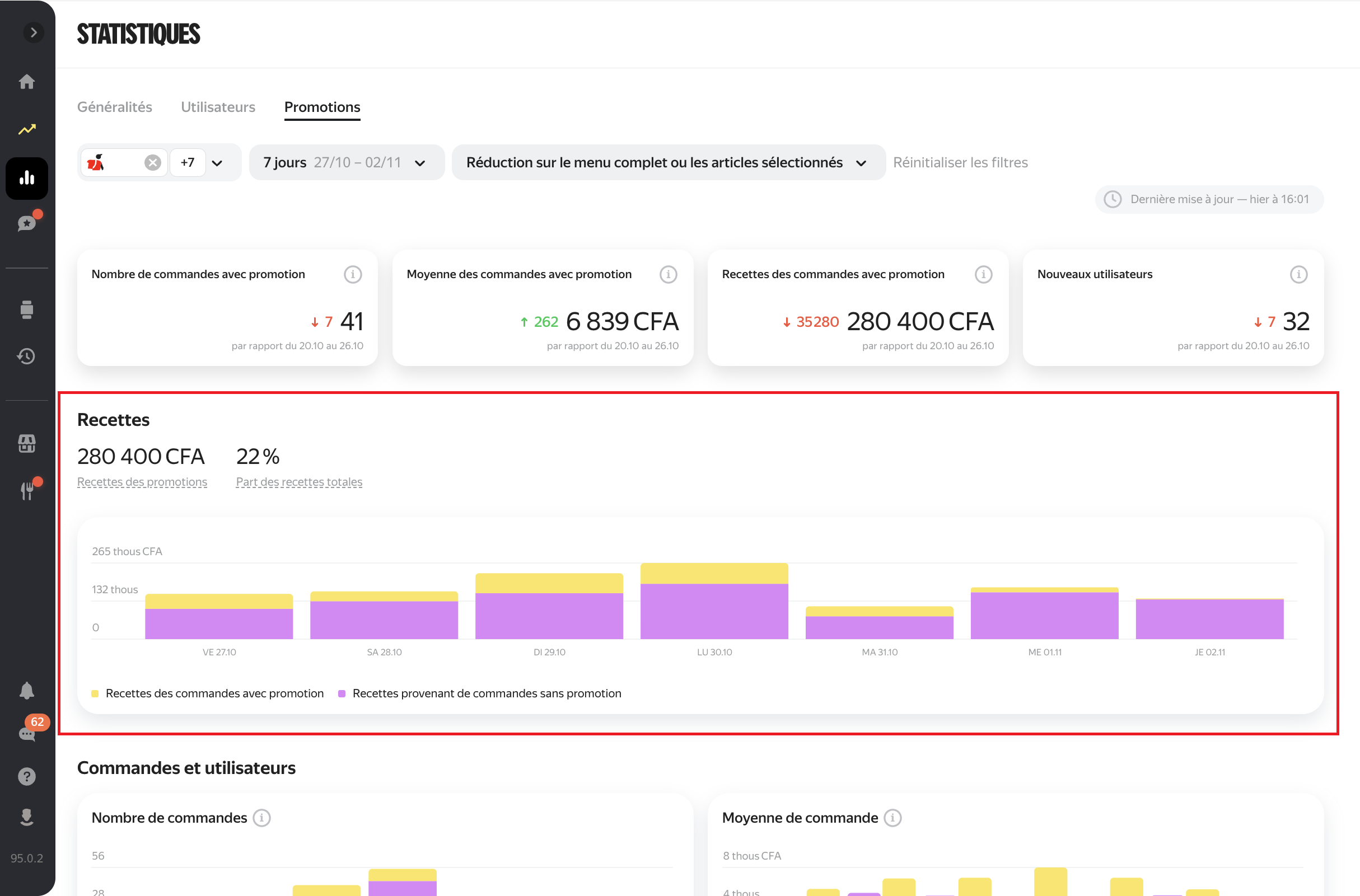The image size is (1360, 896).
Task: Click Réinitialiser les filtres
Action: click(960, 163)
